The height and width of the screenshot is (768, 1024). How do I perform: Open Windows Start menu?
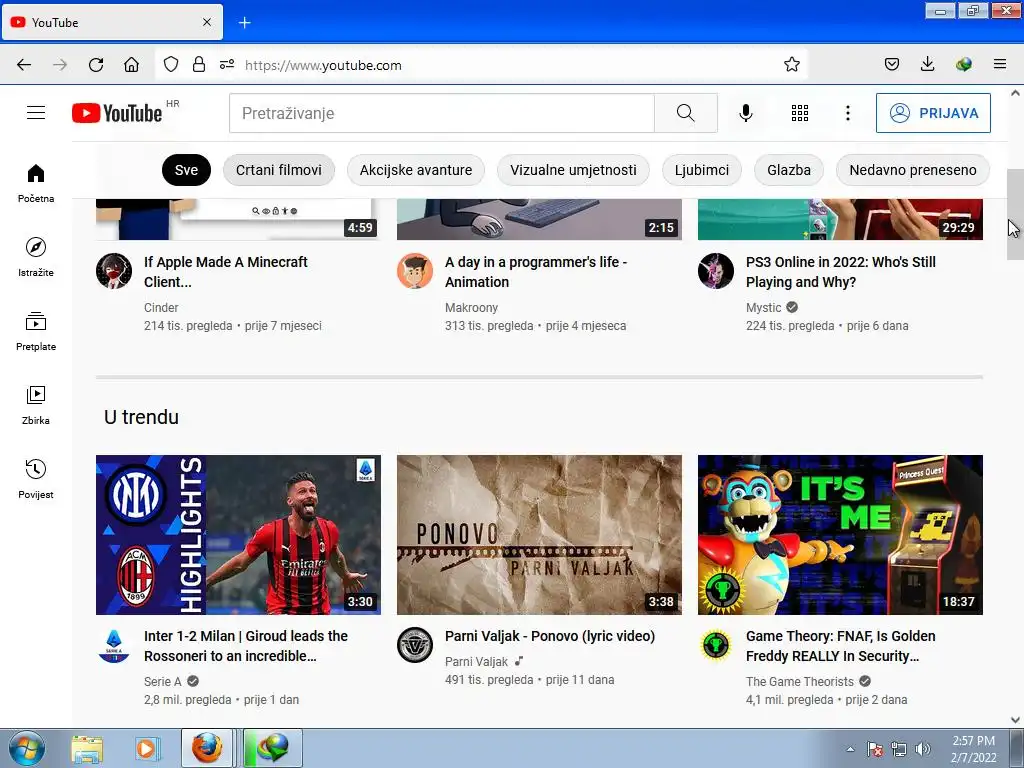pos(27,748)
